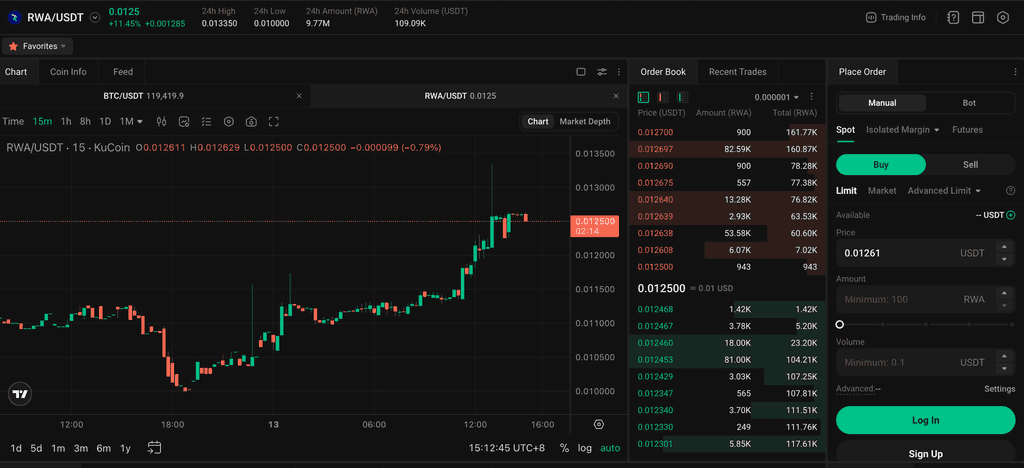Expand the RWA/USDT pair selector dropdown
The width and height of the screenshot is (1024, 468).
tap(95, 18)
